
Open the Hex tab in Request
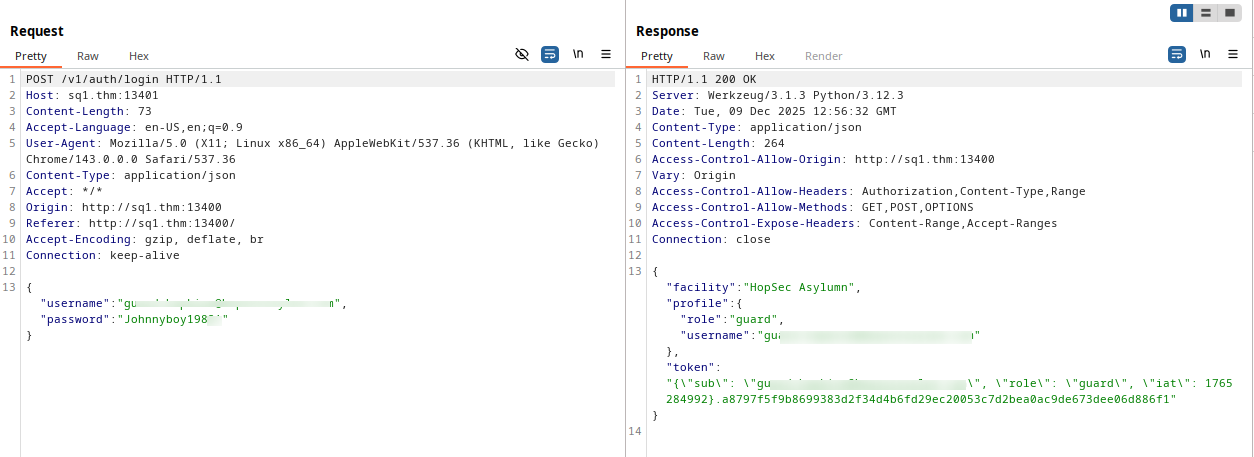tap(139, 56)
